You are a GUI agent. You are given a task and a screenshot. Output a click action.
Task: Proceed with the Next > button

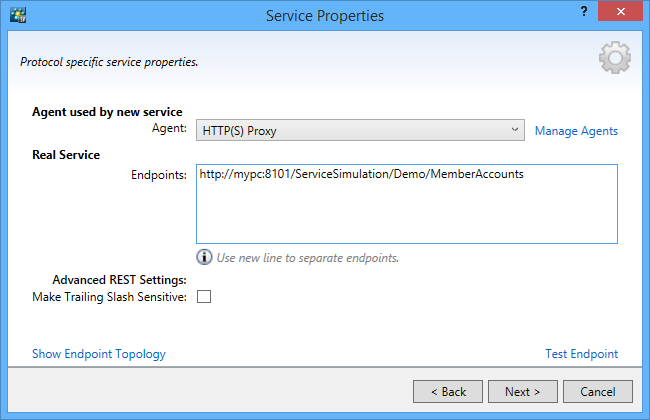pyautogui.click(x=522, y=391)
